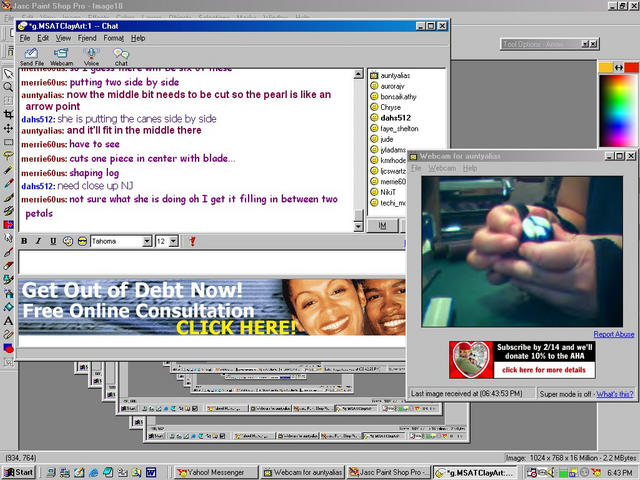Select the Zoom magnifier tool
This screenshot has height=480, width=640.
pos(8,87)
